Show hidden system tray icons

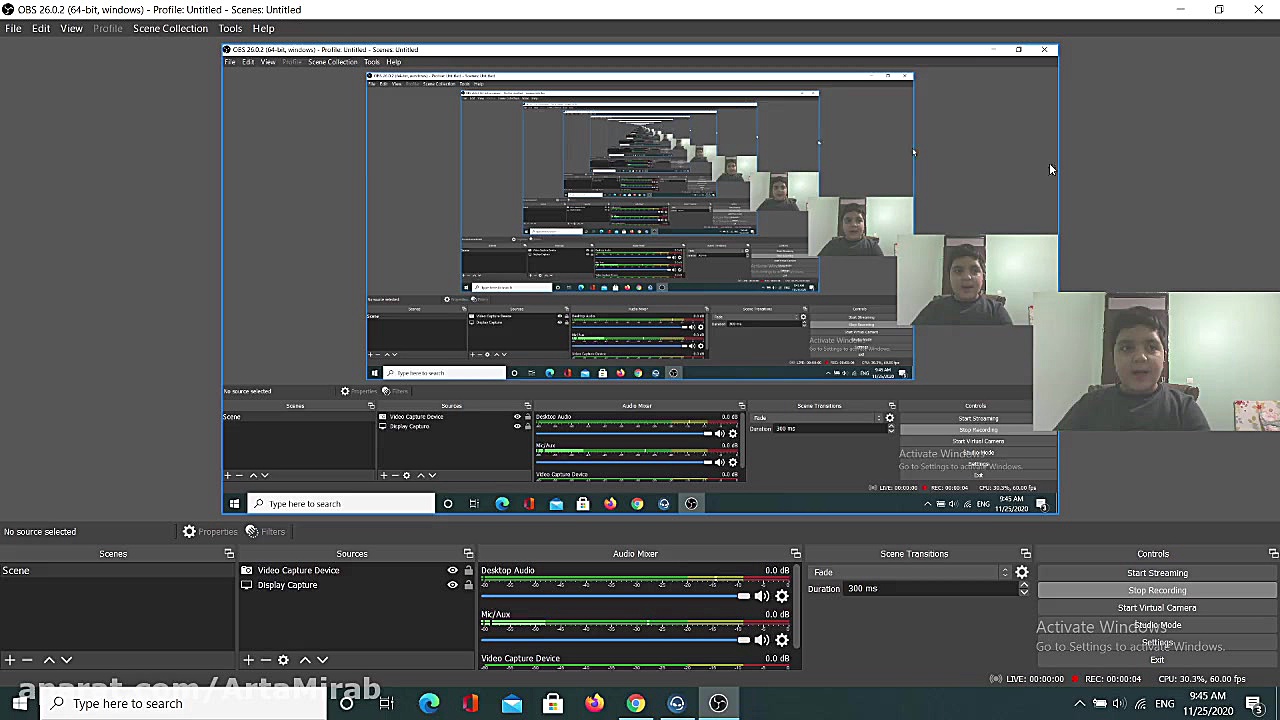[1079, 704]
